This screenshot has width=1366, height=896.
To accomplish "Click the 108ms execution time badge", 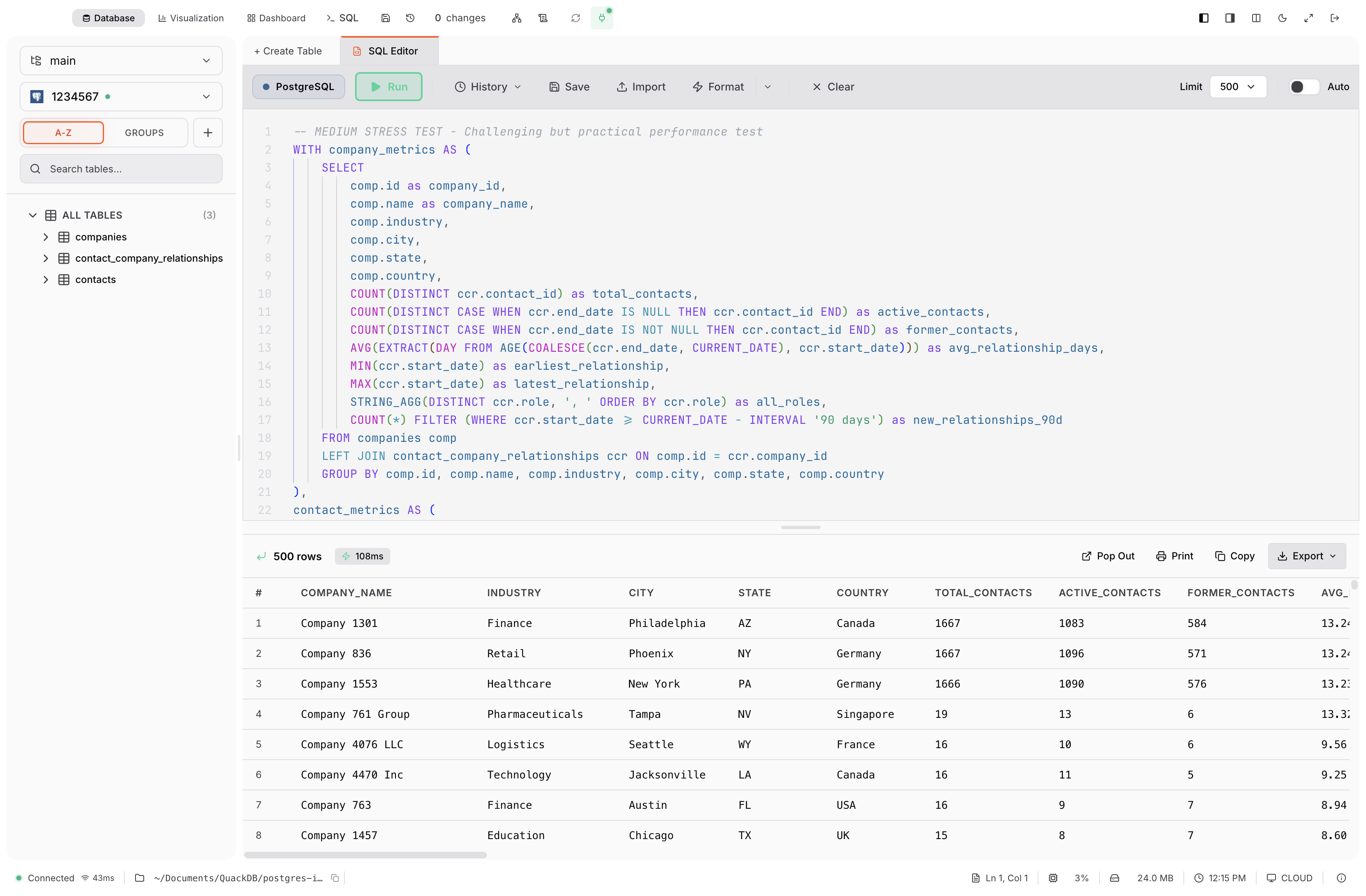I will tap(362, 556).
